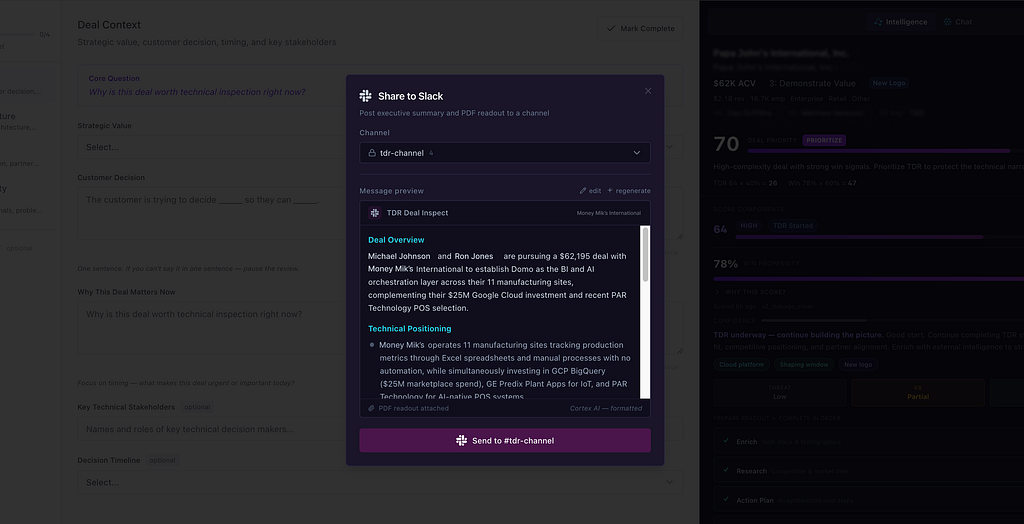
Task: Click the Confidence progress bar
Action: tap(893, 321)
